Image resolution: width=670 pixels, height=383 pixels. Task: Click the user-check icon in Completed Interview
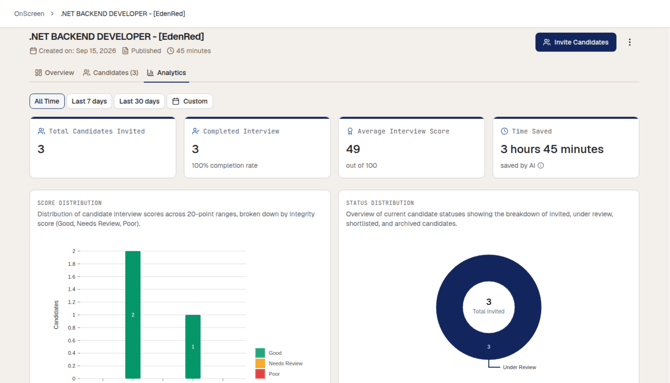click(x=196, y=131)
